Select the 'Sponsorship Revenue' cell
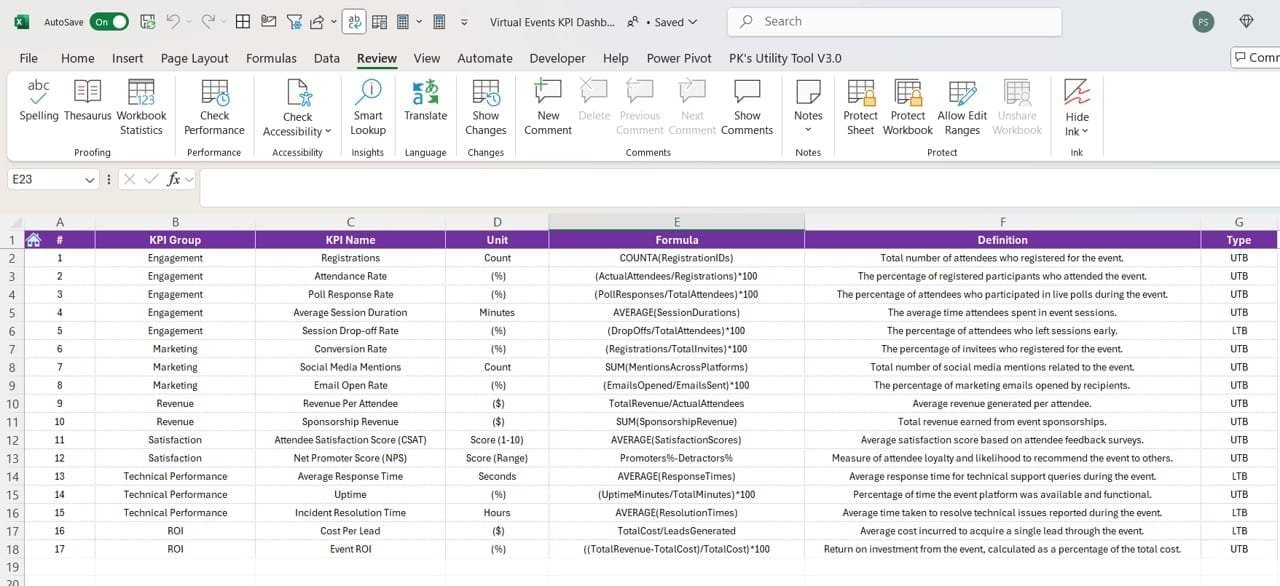The height and width of the screenshot is (586, 1280). click(x=350, y=422)
